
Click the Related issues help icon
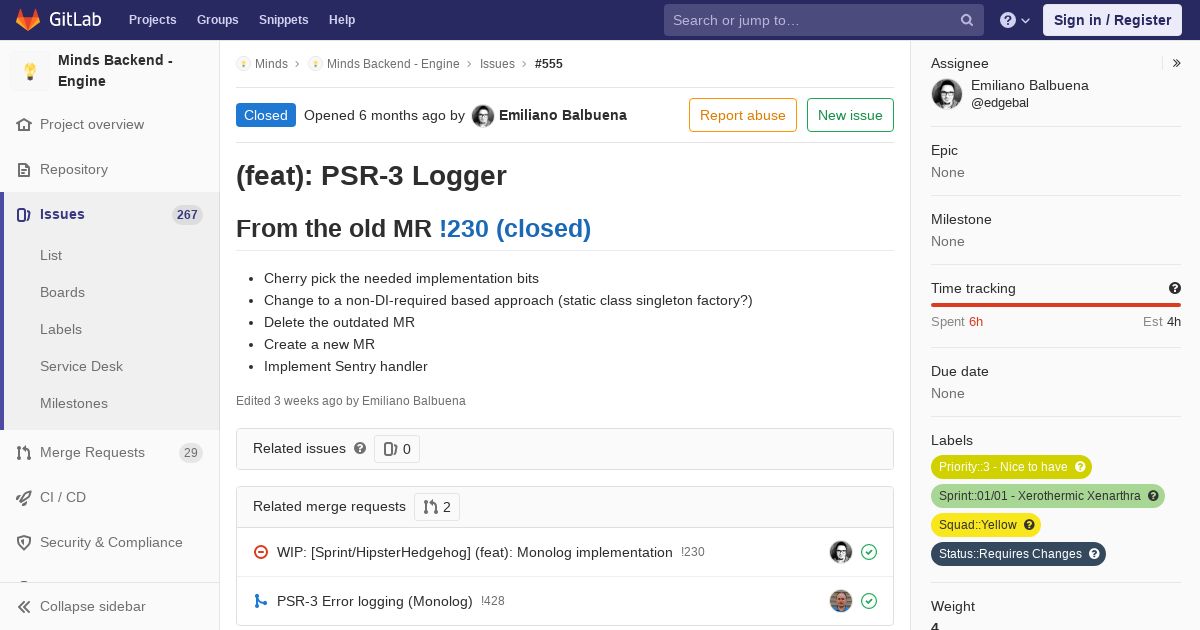coord(360,448)
